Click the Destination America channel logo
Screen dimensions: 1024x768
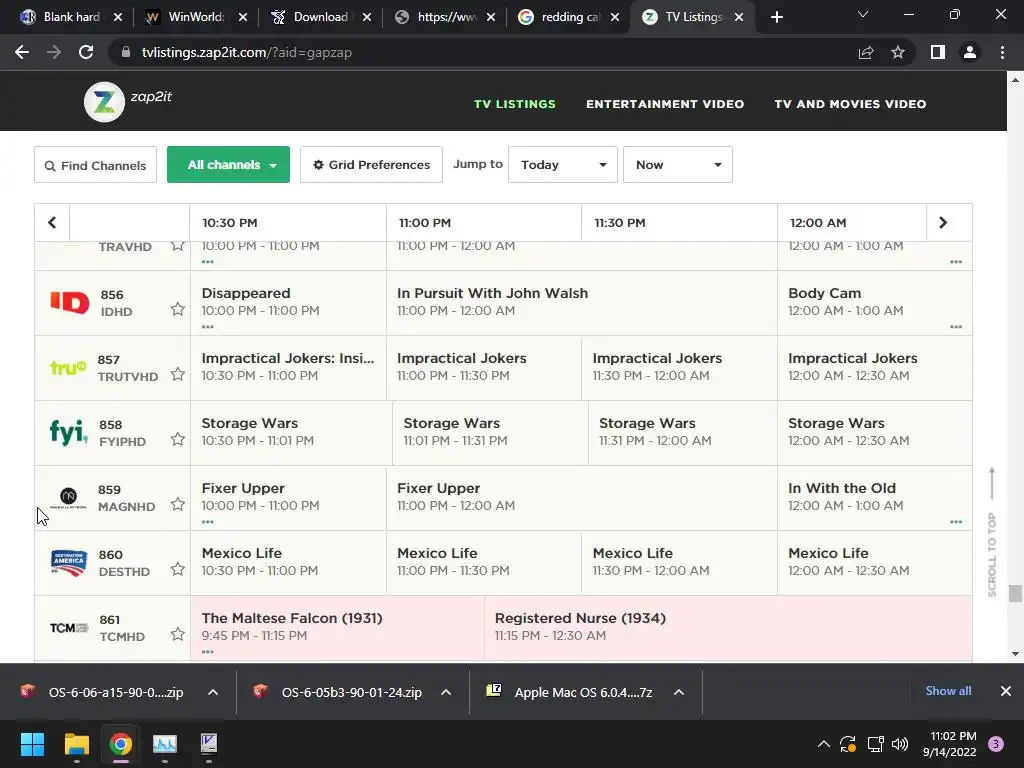(69, 563)
